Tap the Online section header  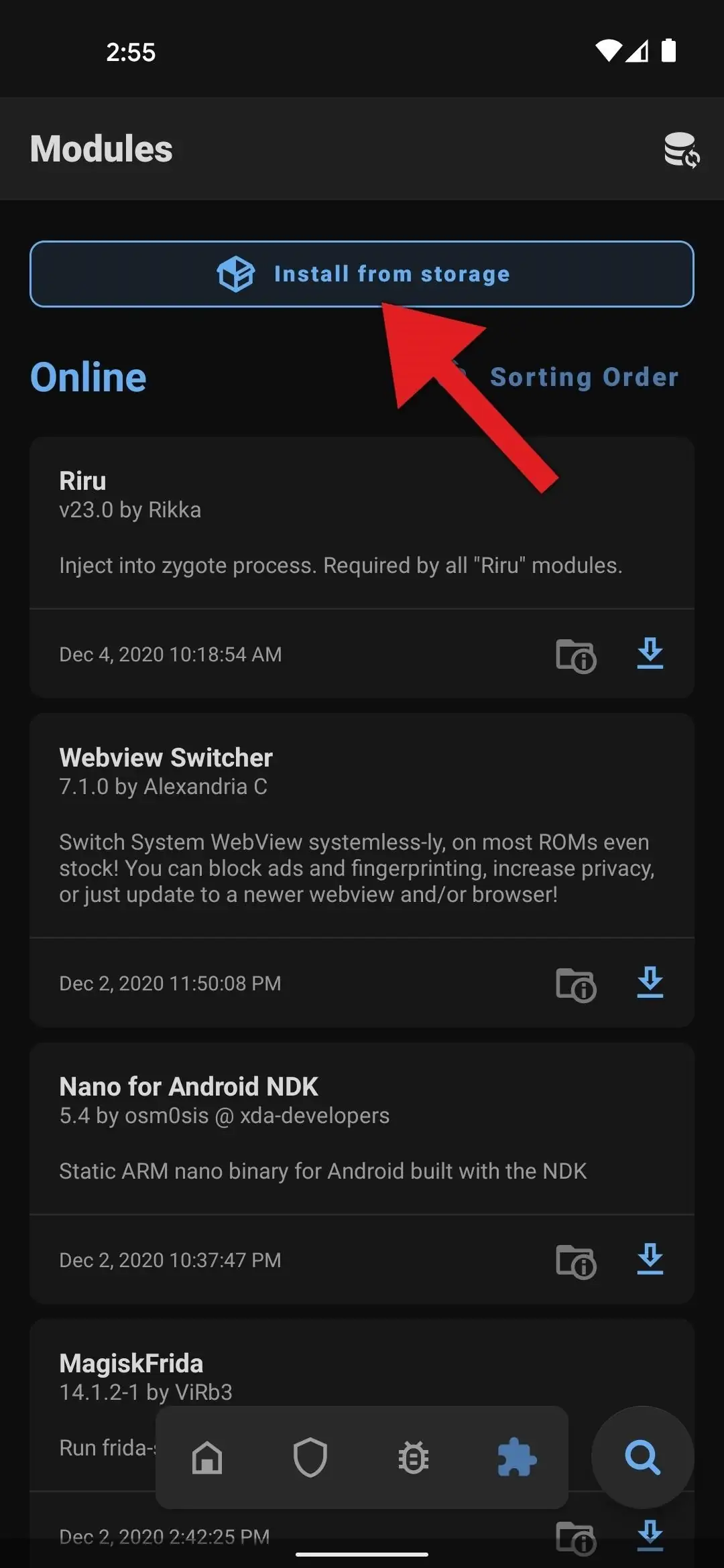pyautogui.click(x=88, y=377)
